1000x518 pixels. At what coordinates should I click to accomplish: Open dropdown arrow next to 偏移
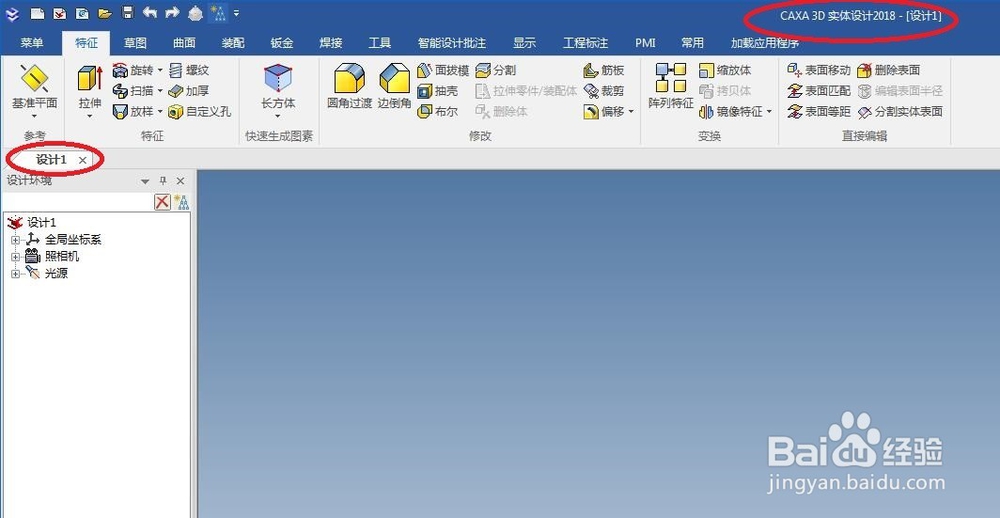point(631,112)
